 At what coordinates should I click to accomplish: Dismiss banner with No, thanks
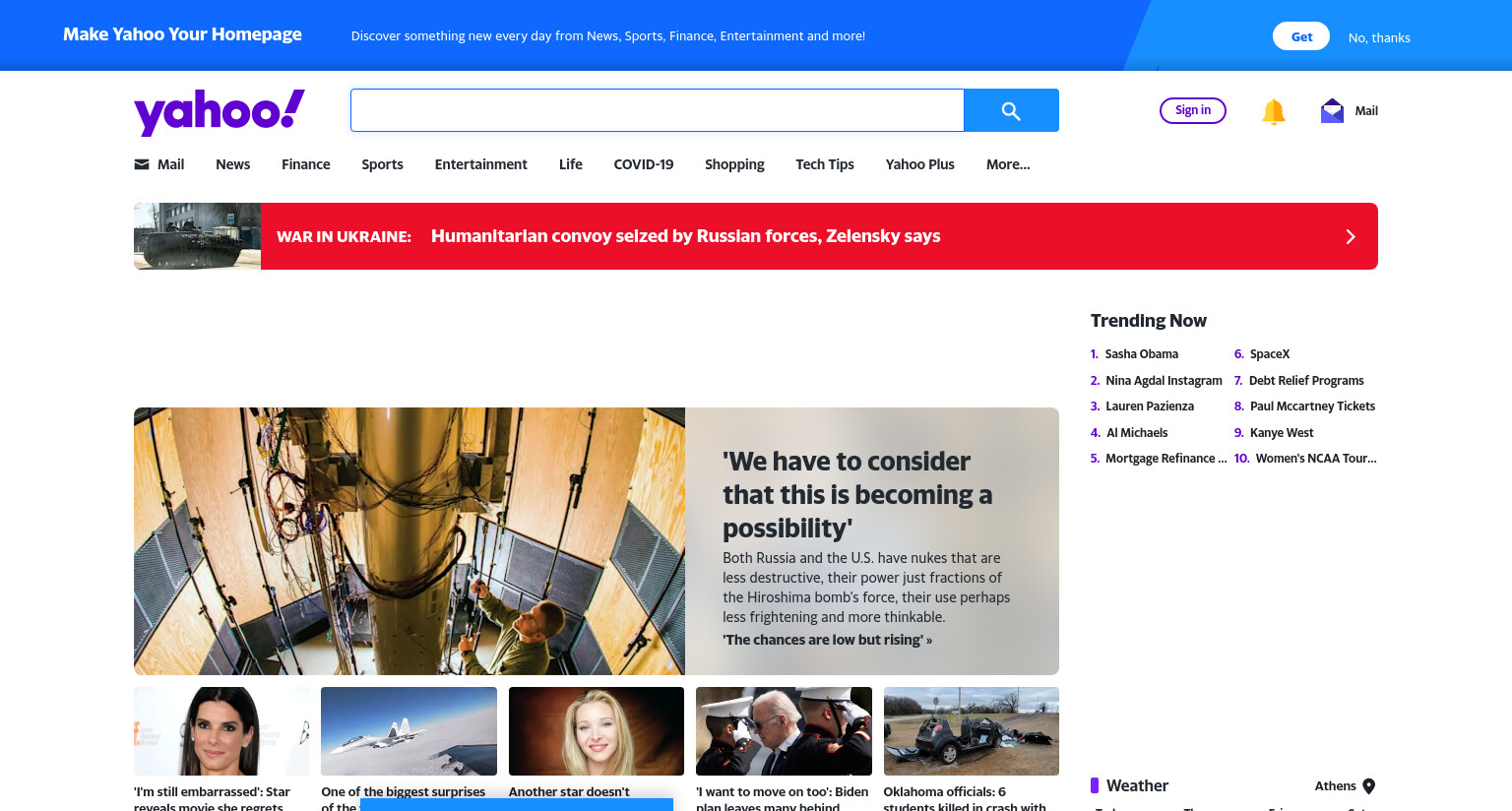[x=1379, y=37]
